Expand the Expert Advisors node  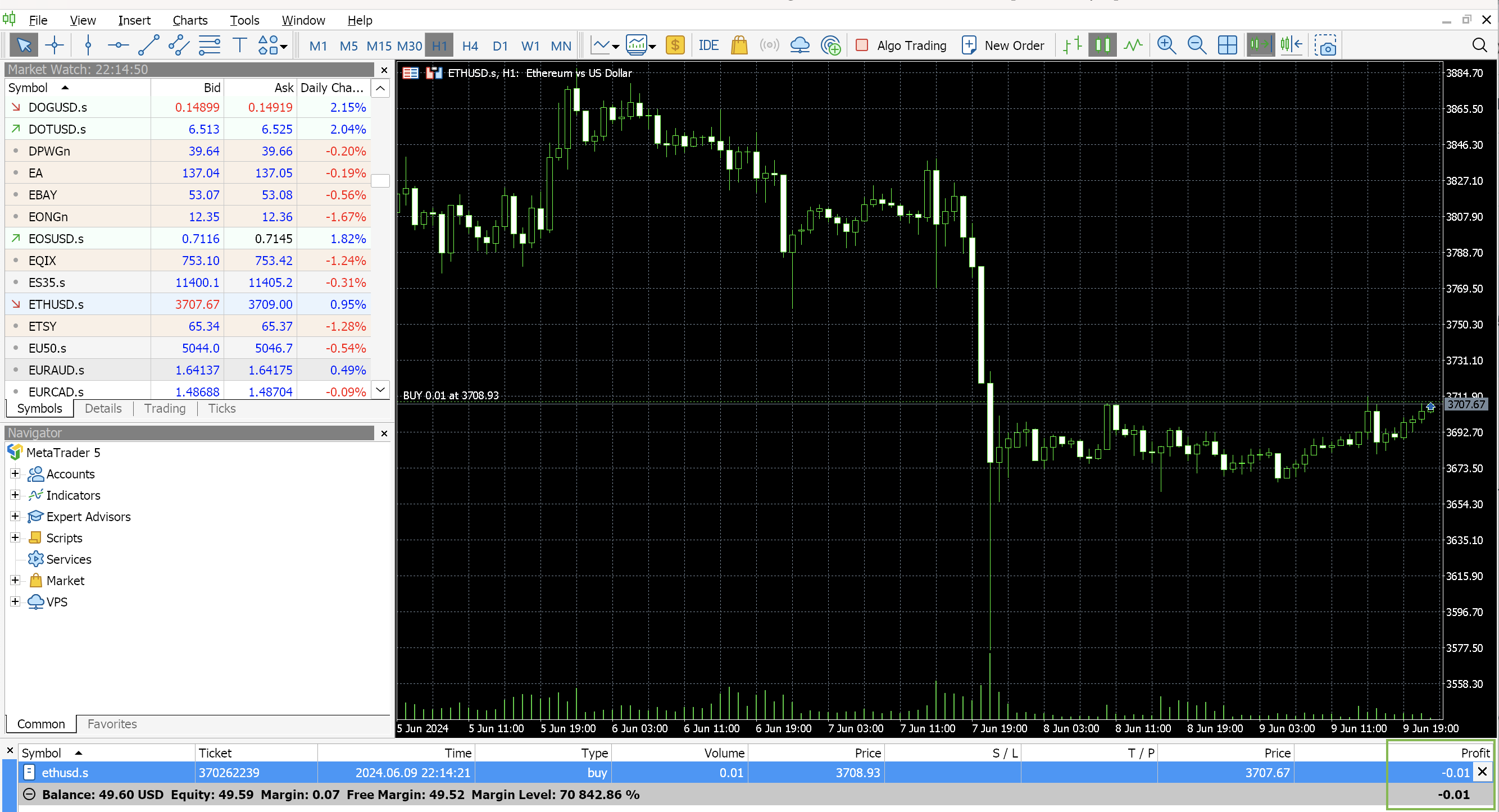click(15, 516)
